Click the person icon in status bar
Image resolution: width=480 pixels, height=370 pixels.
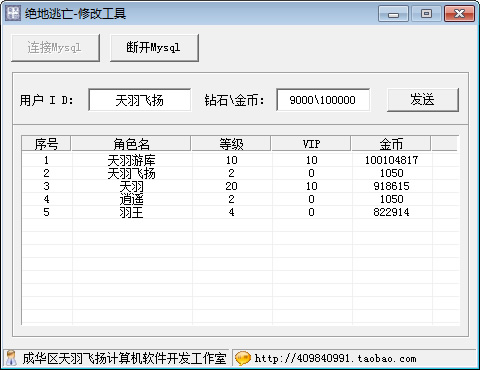12,358
